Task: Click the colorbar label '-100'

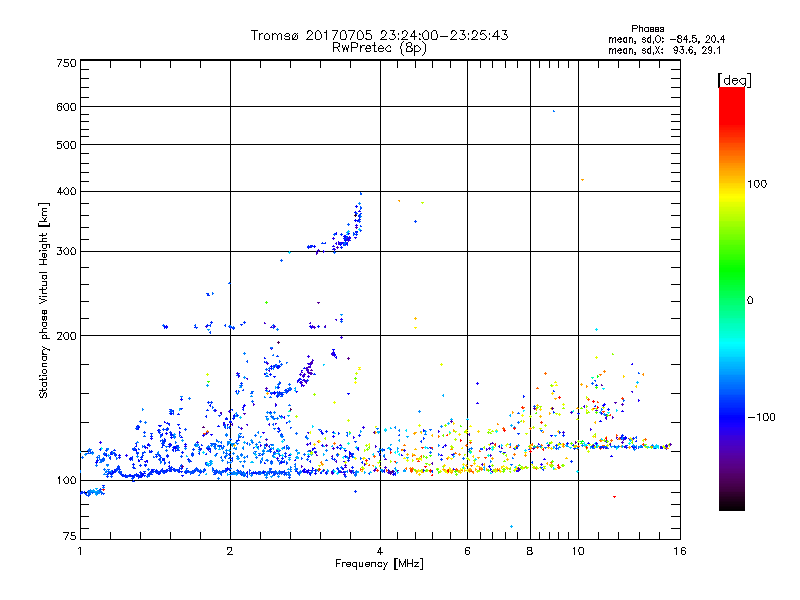Action: tap(761, 417)
